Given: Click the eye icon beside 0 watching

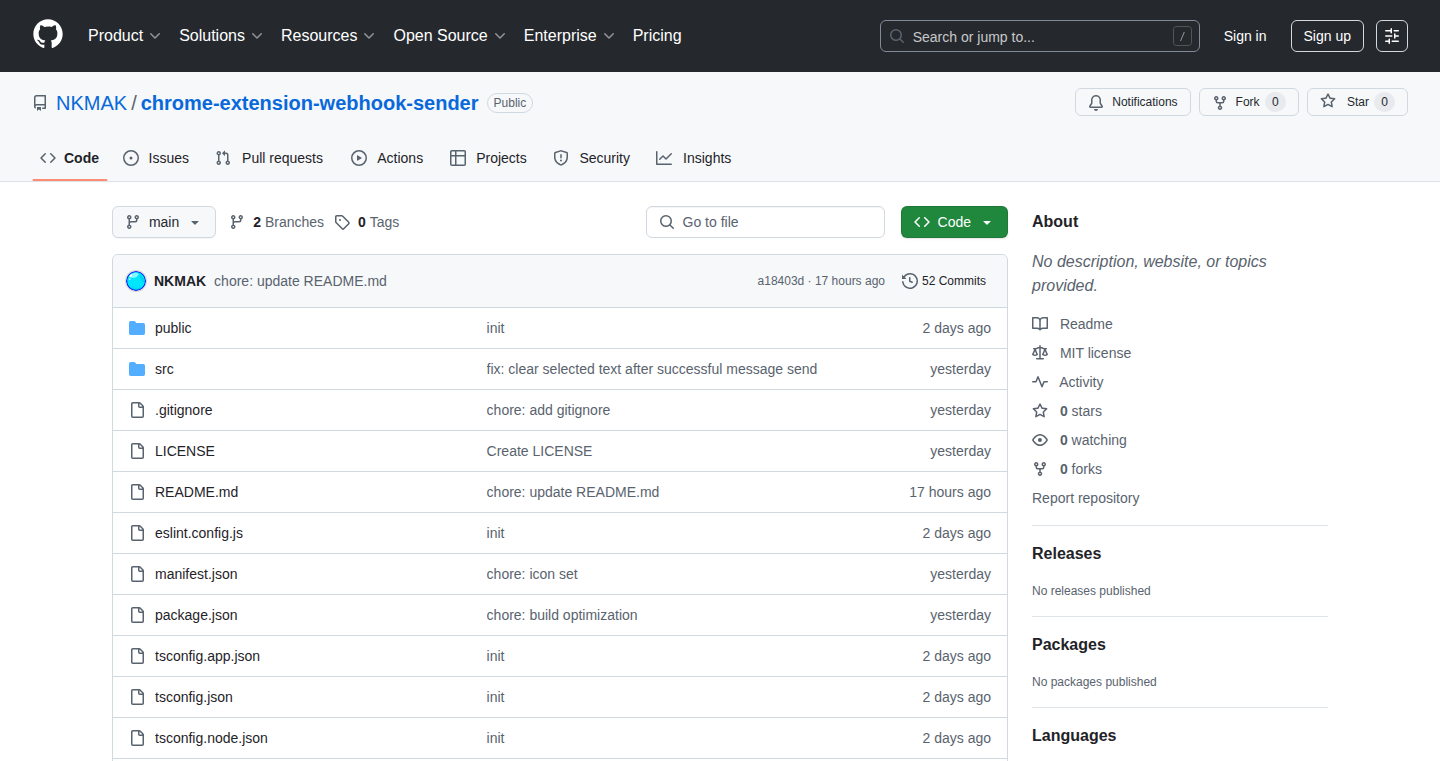Looking at the screenshot, I should tap(1040, 440).
